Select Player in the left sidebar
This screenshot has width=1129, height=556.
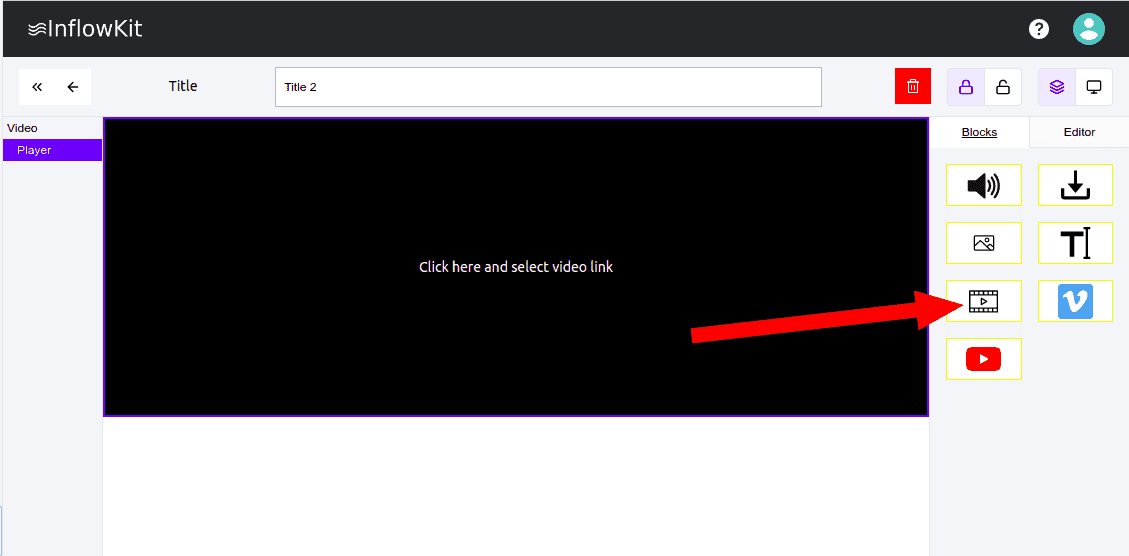[x=52, y=150]
